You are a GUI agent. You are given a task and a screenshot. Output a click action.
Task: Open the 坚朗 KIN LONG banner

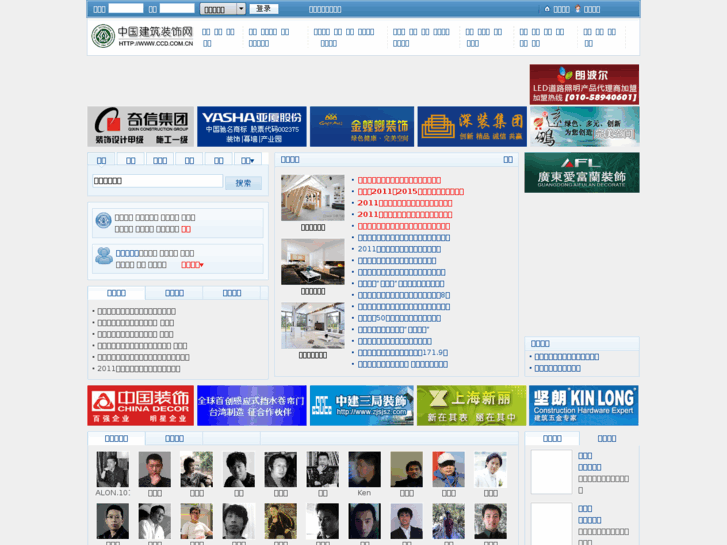pos(584,405)
